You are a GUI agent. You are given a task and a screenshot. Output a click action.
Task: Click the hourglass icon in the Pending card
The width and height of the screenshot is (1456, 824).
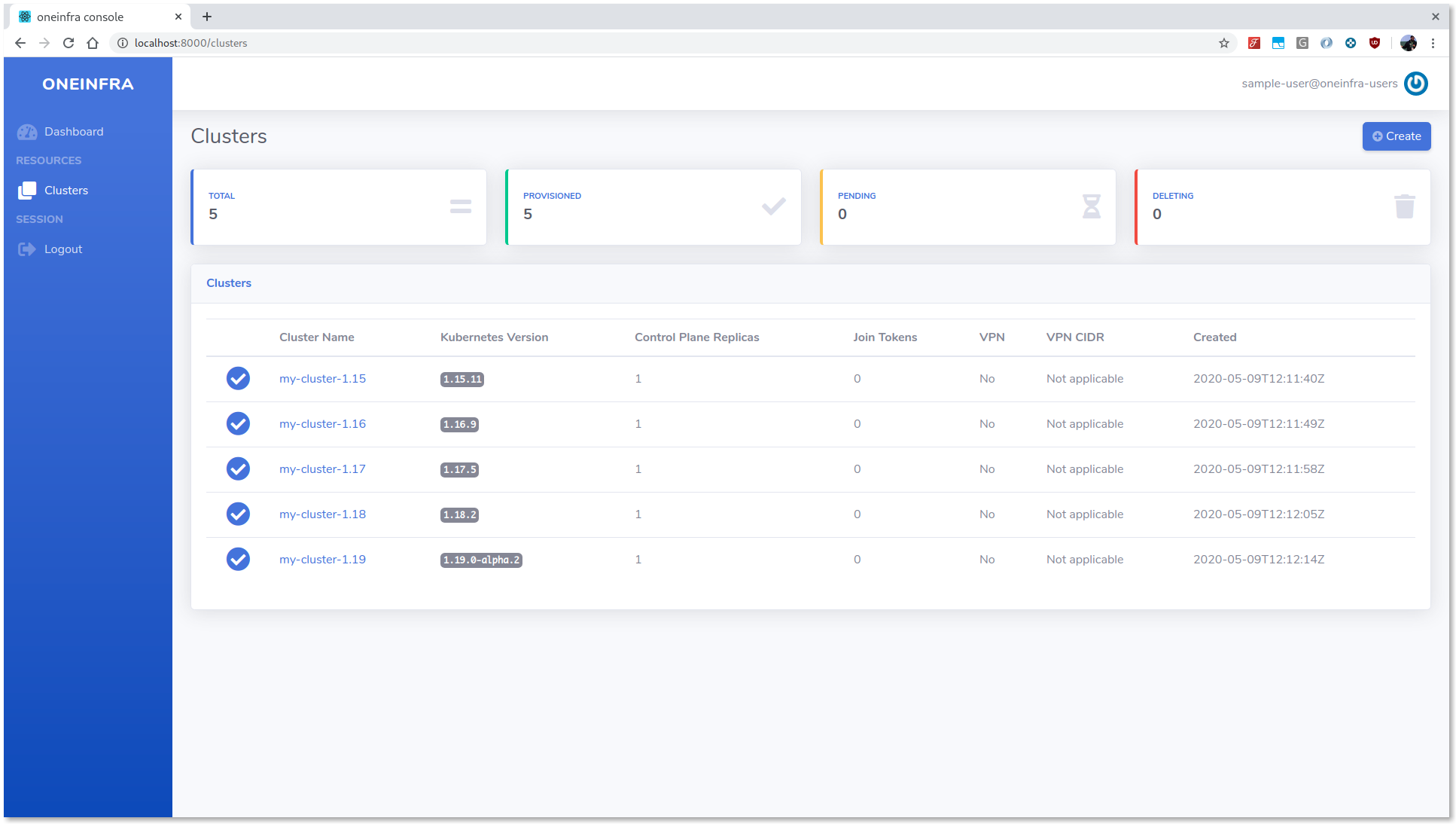[x=1091, y=206]
